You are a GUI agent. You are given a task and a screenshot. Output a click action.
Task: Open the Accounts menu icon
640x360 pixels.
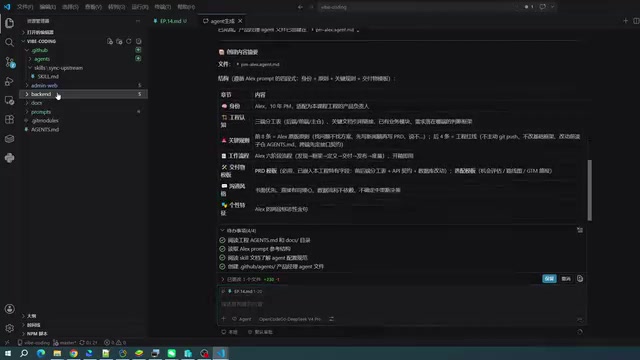tap(9, 309)
